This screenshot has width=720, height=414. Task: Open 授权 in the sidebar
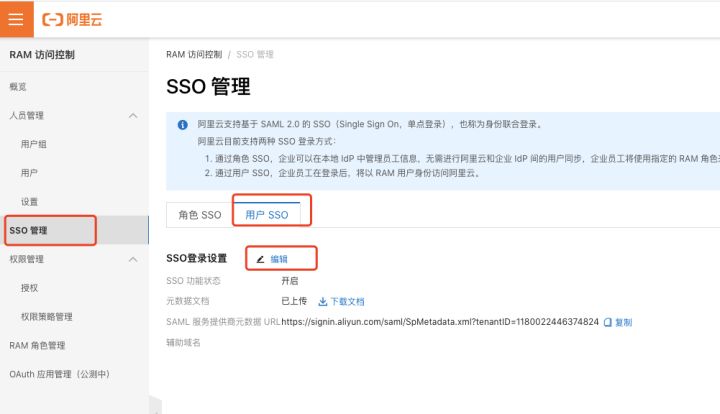coord(29,288)
